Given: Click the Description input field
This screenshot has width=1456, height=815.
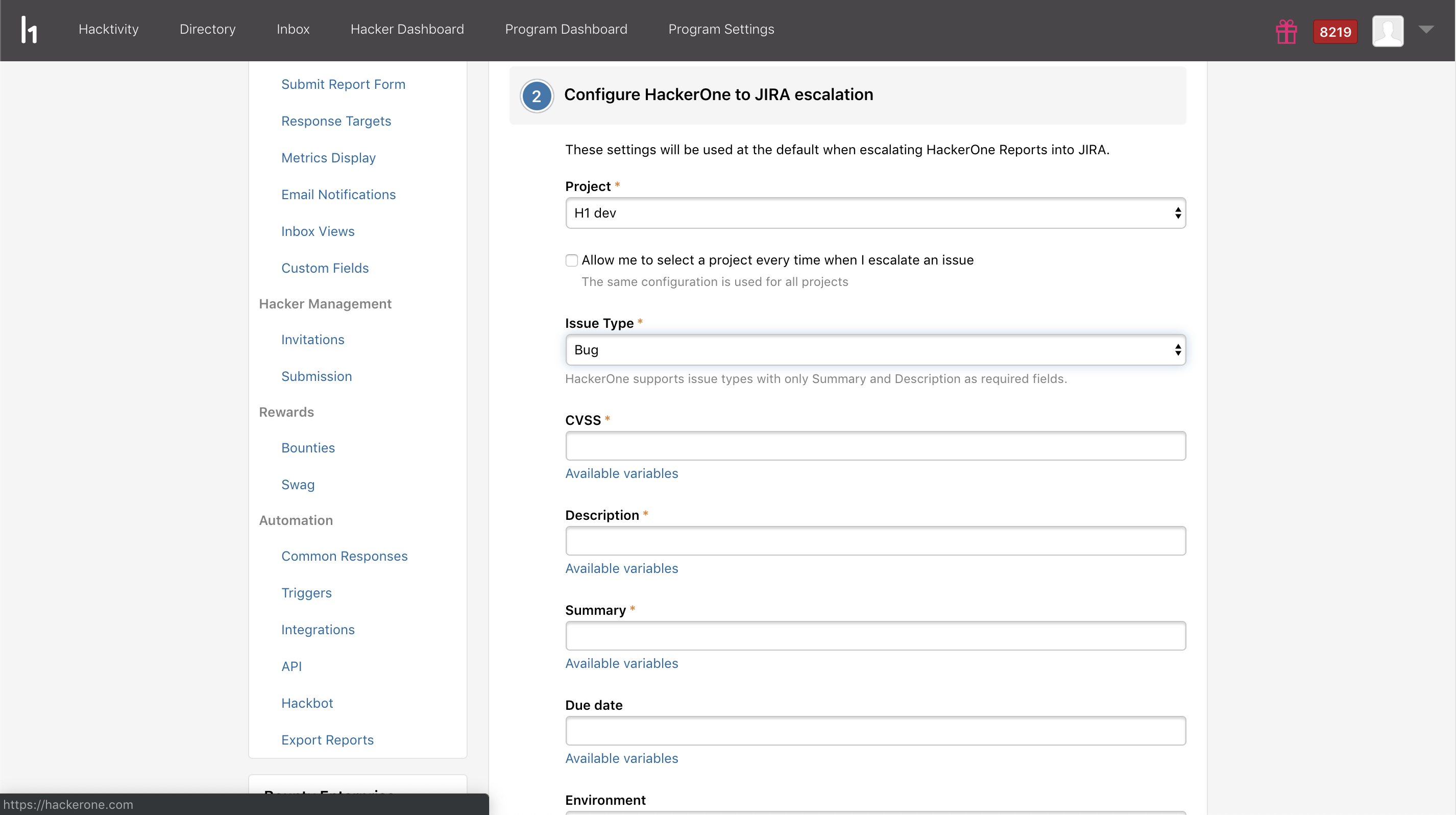Looking at the screenshot, I should [875, 541].
